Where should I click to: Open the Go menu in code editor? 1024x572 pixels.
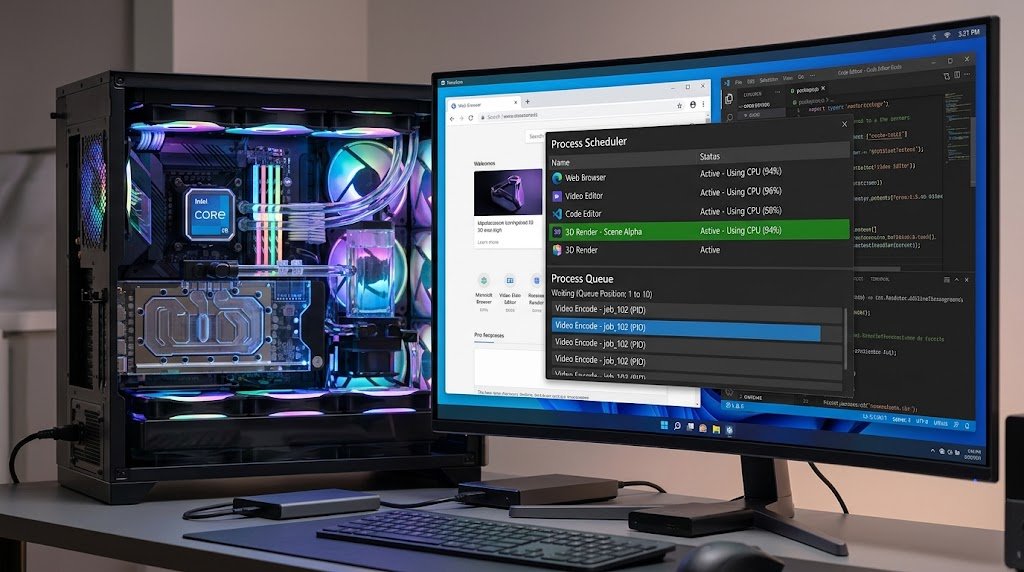pyautogui.click(x=801, y=77)
